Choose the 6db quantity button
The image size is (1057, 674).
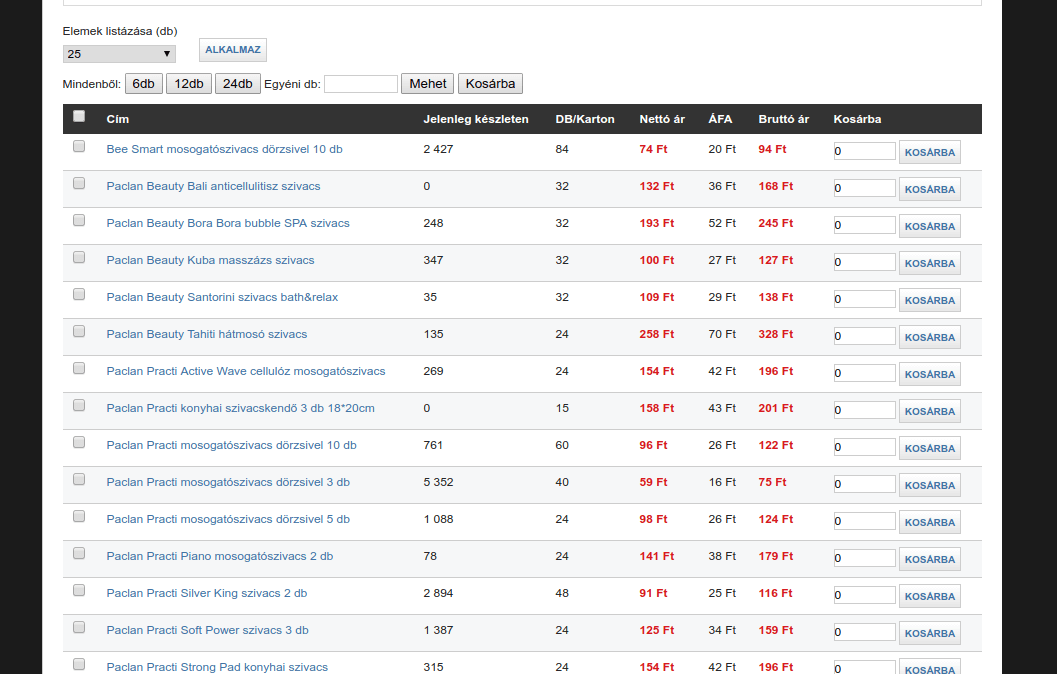point(144,84)
